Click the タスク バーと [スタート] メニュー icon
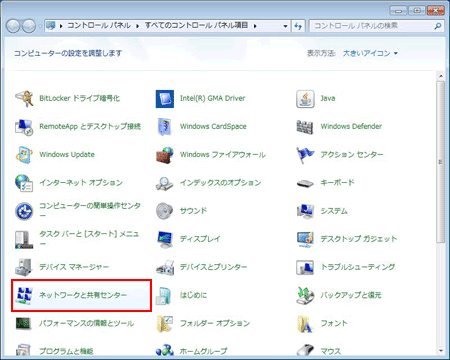This screenshot has height=360, width=450. (24, 239)
